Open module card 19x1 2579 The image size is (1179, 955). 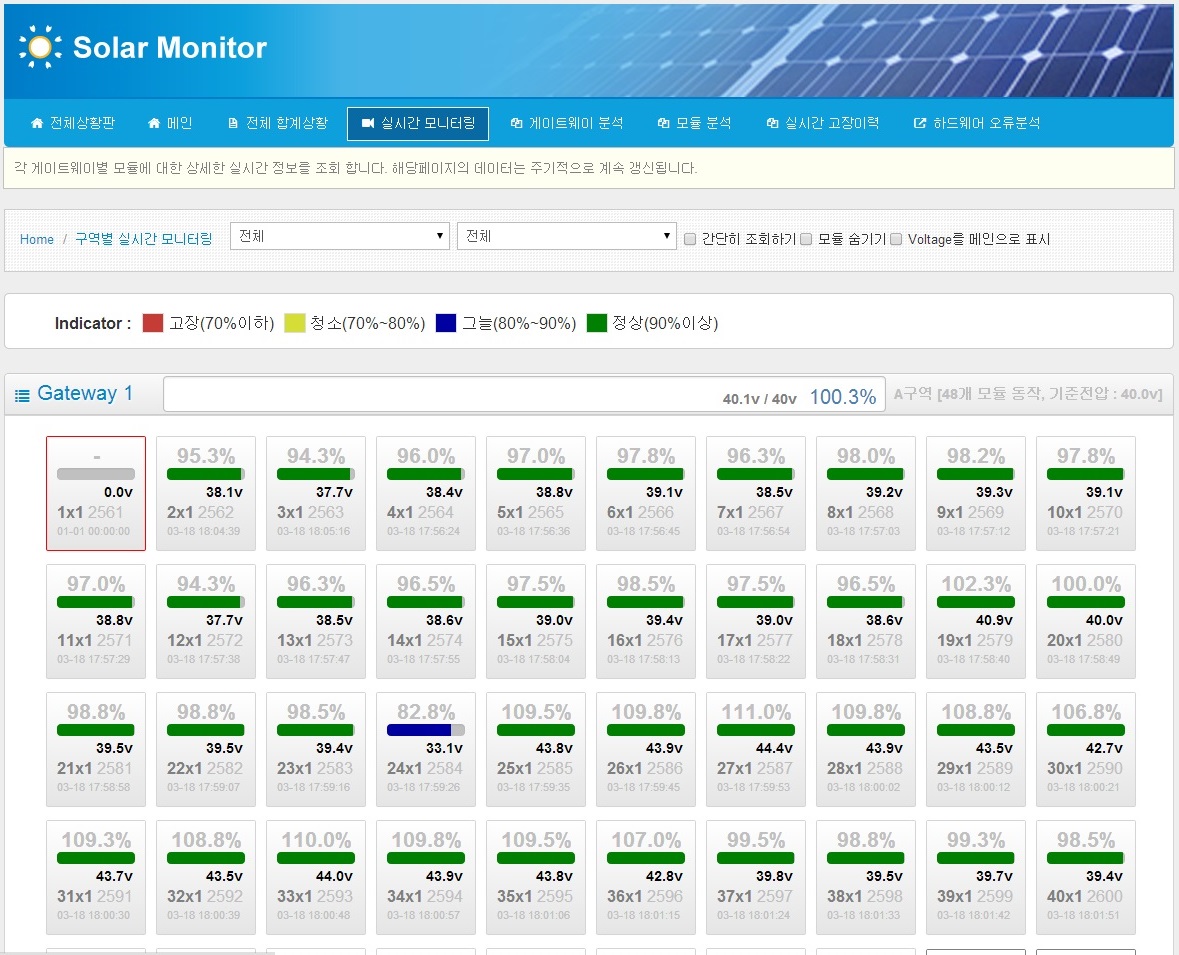pyautogui.click(x=976, y=621)
